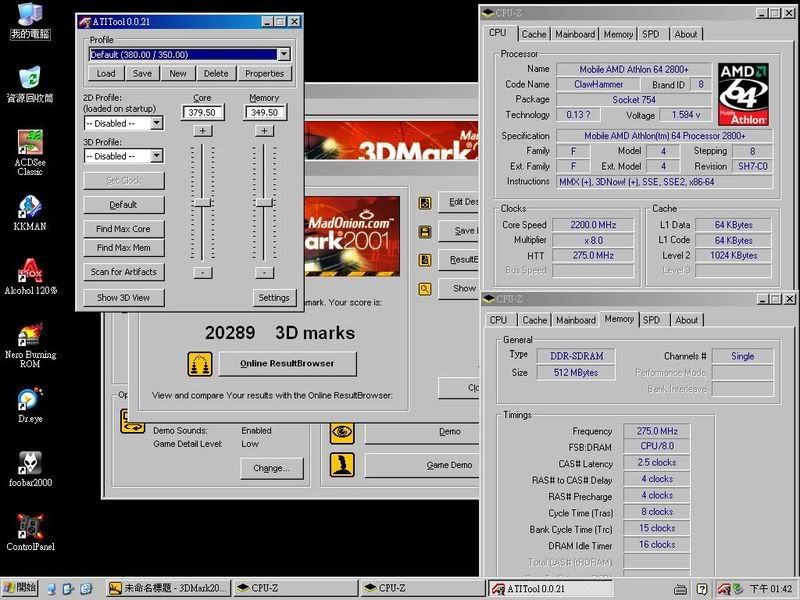800x600 pixels.
Task: Click the Core clock value field 379.50
Action: pos(203,112)
